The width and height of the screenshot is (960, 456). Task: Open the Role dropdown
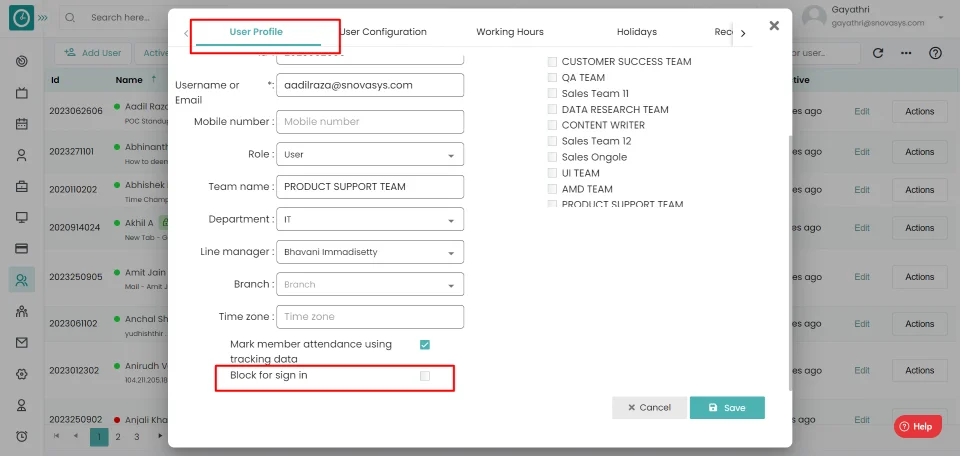pos(370,154)
